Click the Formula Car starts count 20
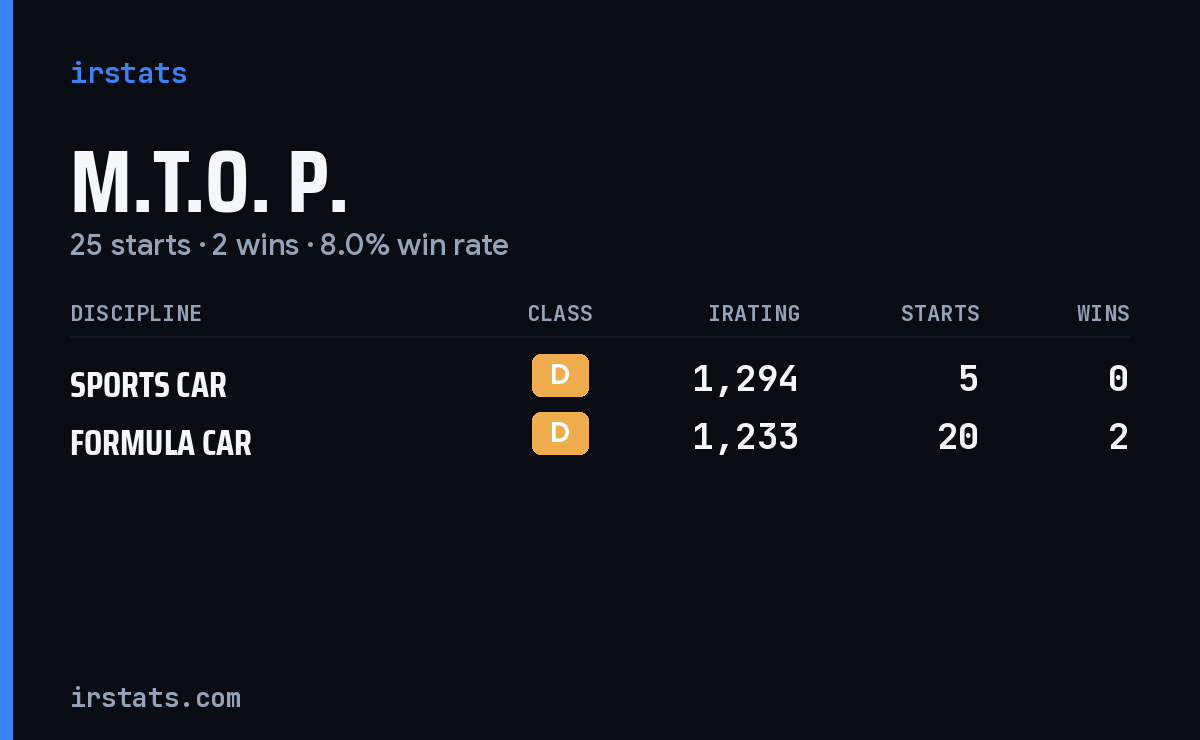This screenshot has height=740, width=1200. [x=958, y=437]
